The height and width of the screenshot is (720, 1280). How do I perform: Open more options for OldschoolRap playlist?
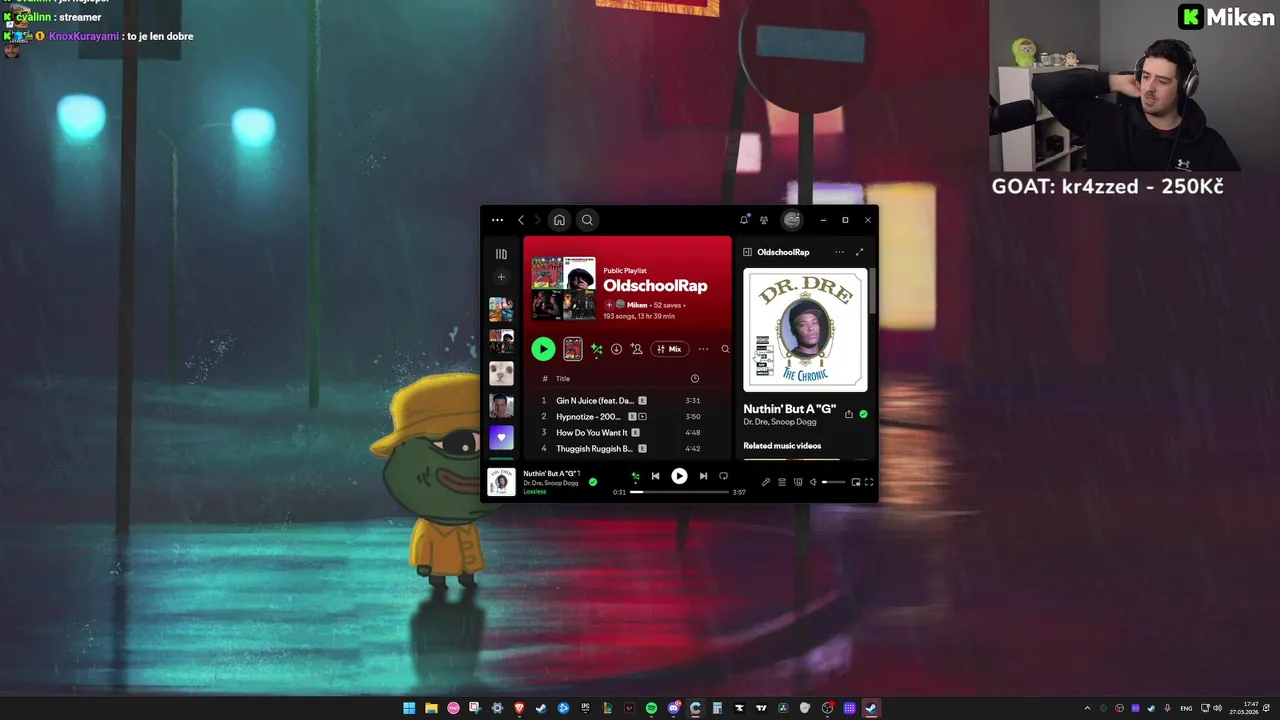pyautogui.click(x=703, y=349)
